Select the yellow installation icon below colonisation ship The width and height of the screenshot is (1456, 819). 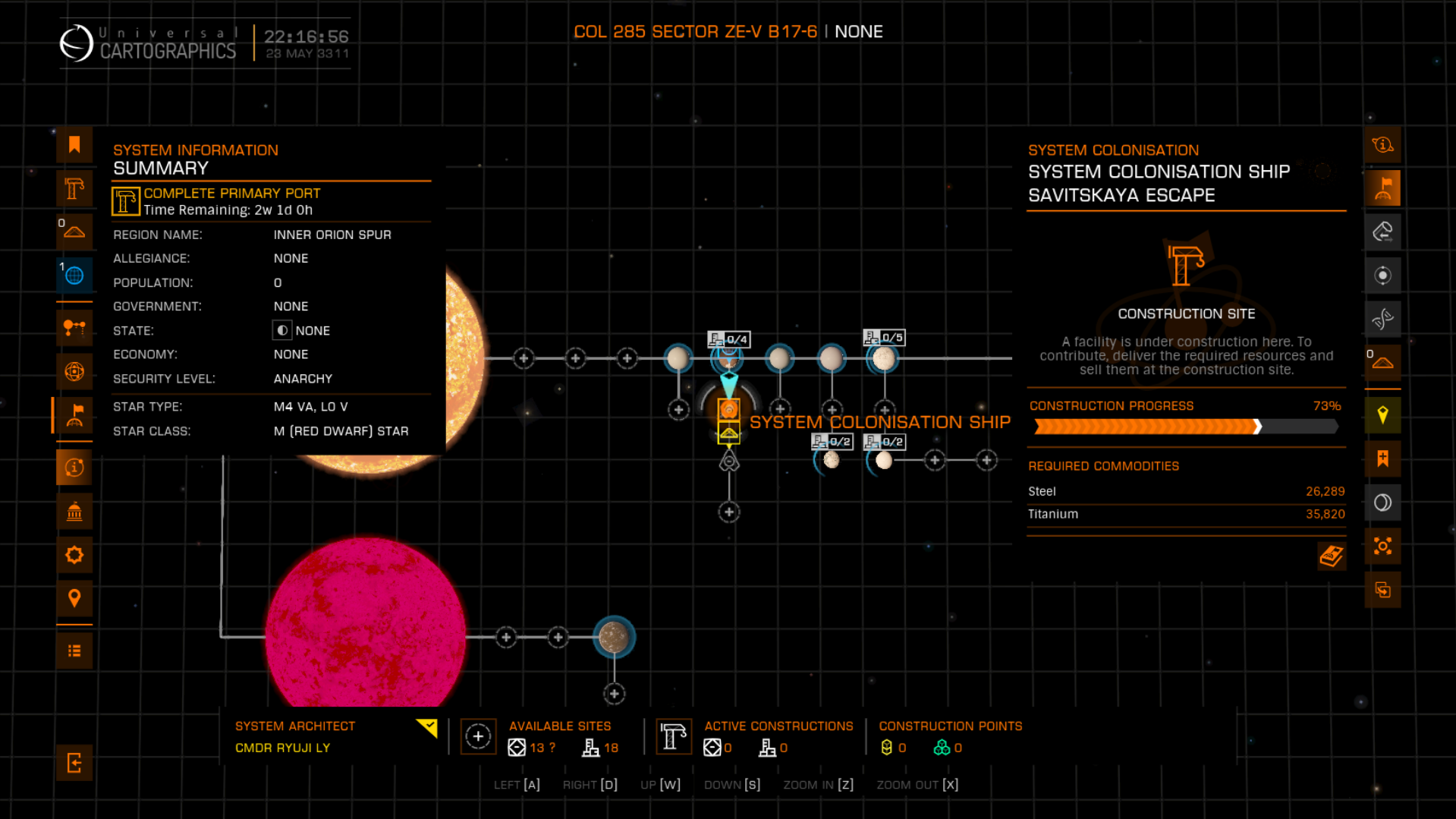pyautogui.click(x=728, y=434)
